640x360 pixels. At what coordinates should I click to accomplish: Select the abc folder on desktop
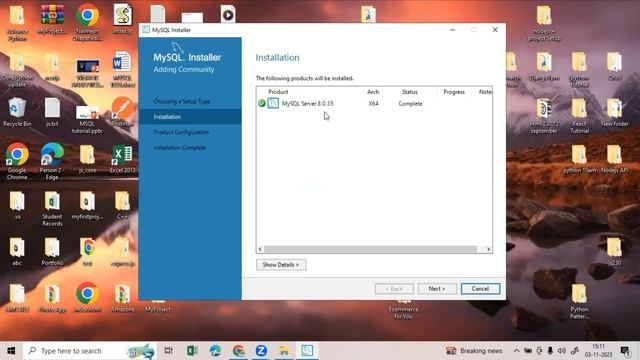click(17, 252)
